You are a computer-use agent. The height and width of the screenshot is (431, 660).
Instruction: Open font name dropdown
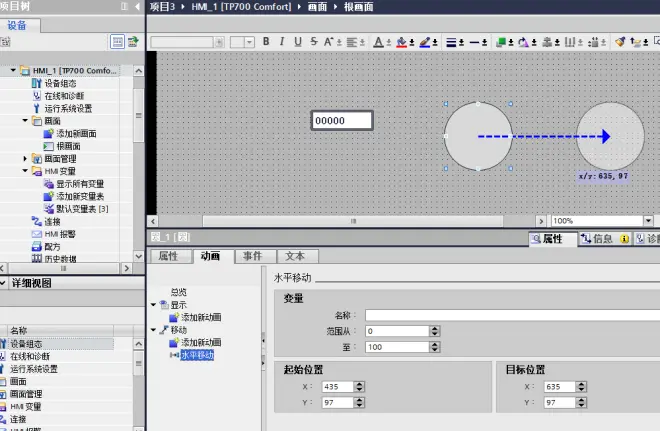pos(219,42)
